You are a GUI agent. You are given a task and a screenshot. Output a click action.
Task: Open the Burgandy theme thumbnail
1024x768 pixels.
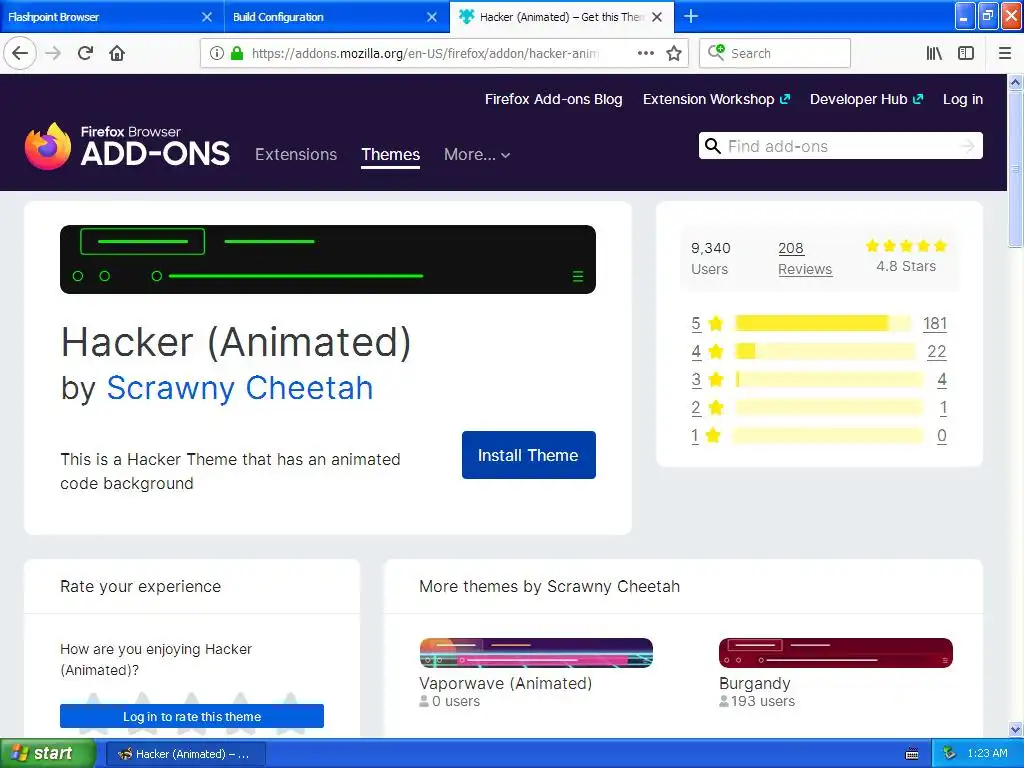pos(836,652)
